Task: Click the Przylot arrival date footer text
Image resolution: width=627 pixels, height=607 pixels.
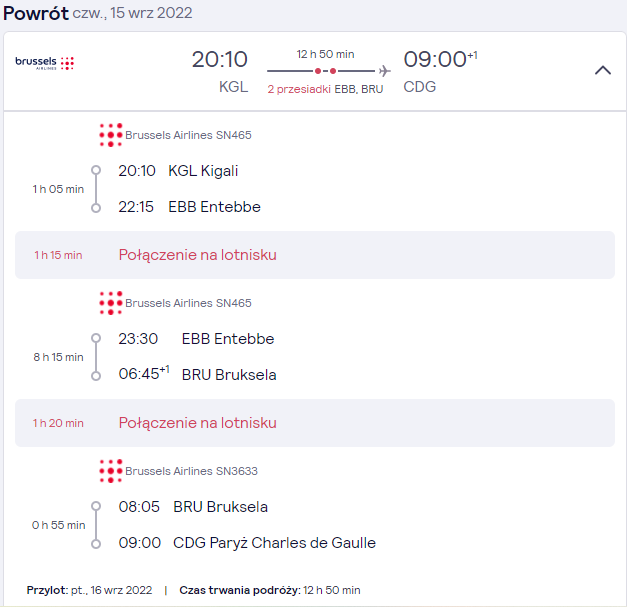Action: click(89, 590)
